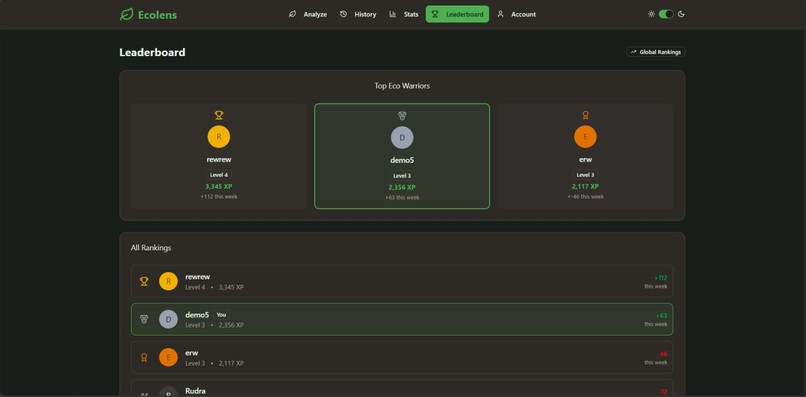
Task: Click the medal icon in demo5 ranking row
Action: point(144,319)
